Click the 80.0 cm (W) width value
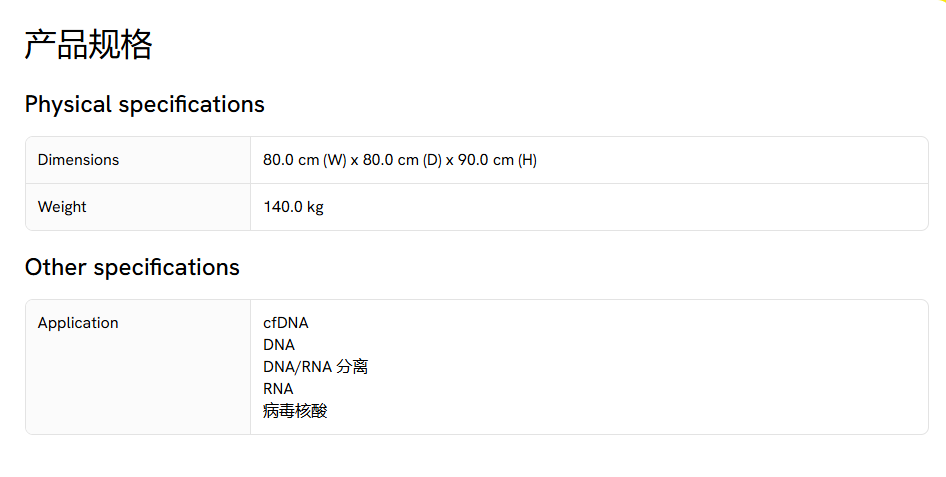Viewport: 946px width, 477px height. pyautogui.click(x=304, y=160)
